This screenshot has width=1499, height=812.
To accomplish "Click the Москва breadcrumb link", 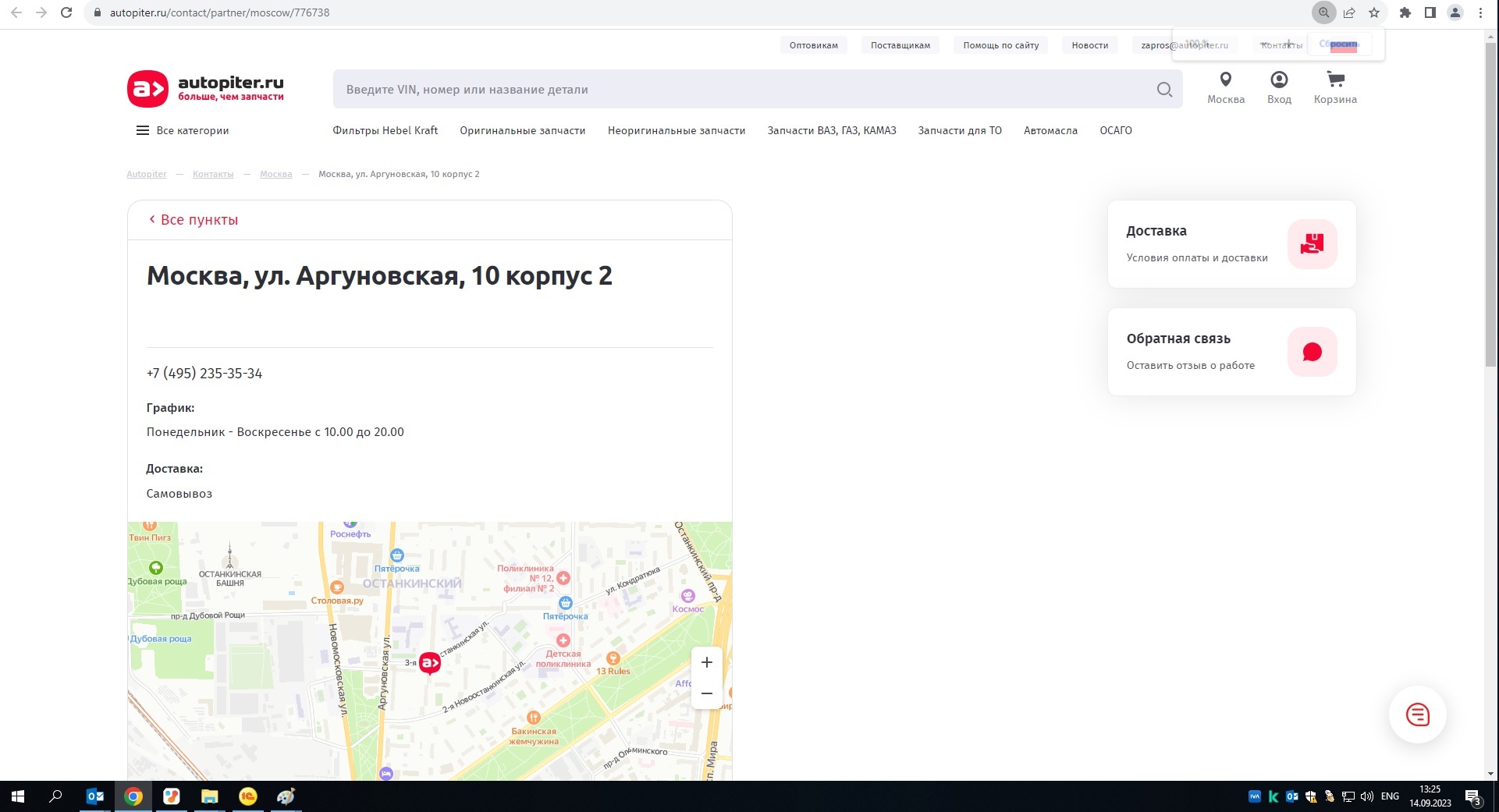I will (276, 174).
